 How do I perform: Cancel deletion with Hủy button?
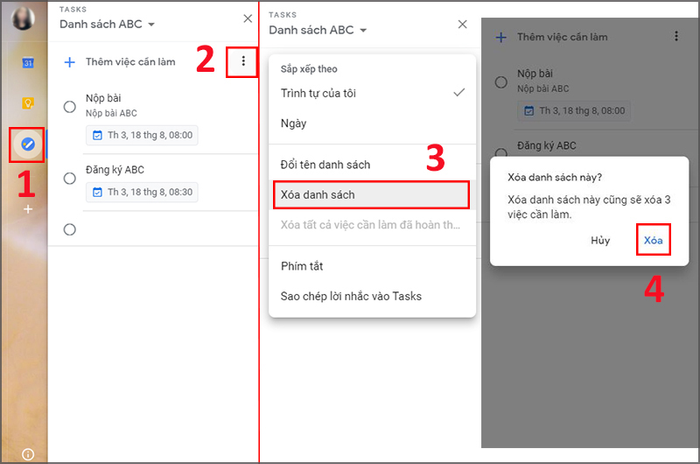(x=600, y=240)
